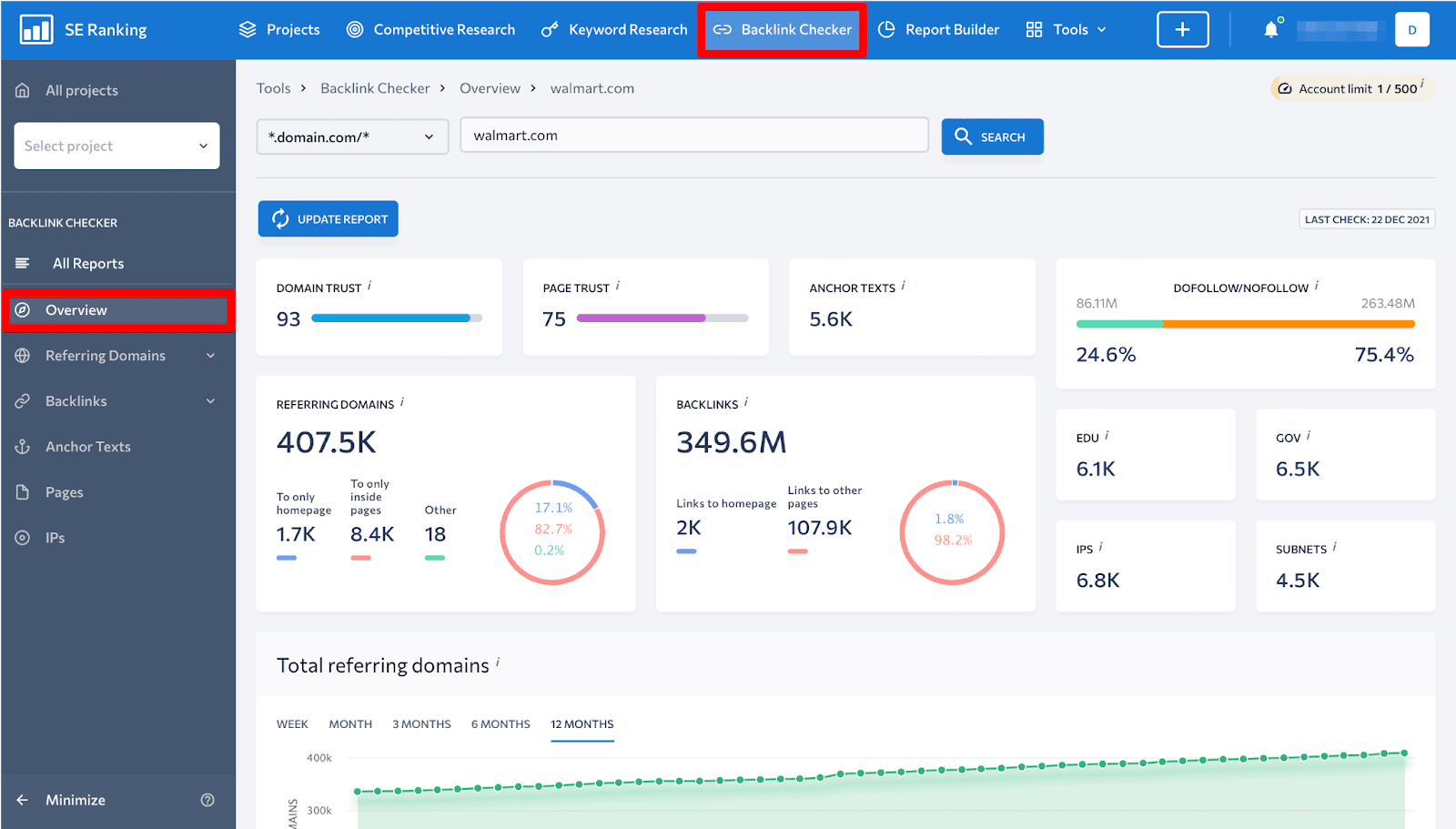Click the Anchor Texts card info icon
The height and width of the screenshot is (829, 1456).
904,286
